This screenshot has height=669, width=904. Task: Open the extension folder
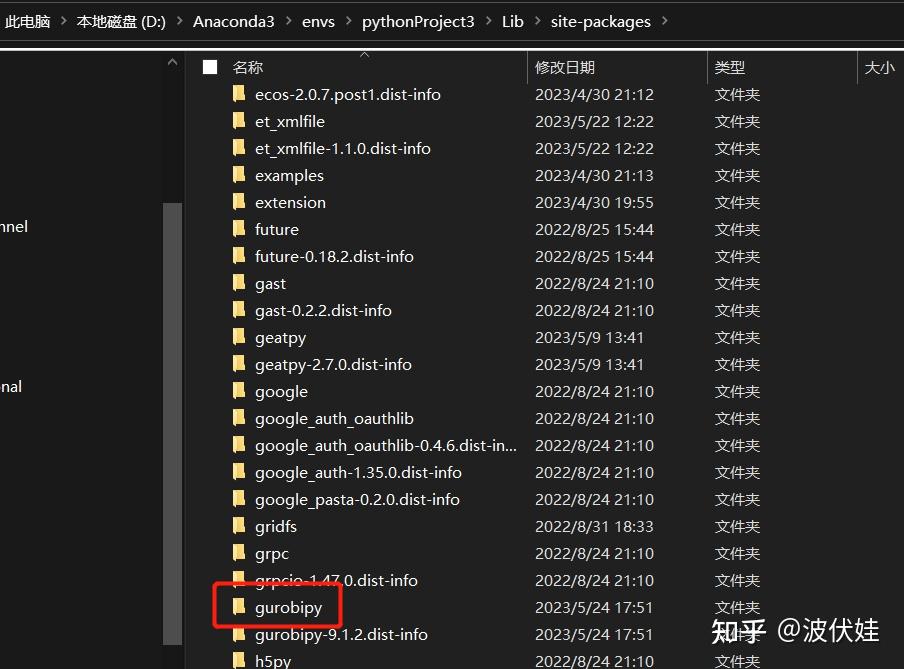(x=290, y=202)
